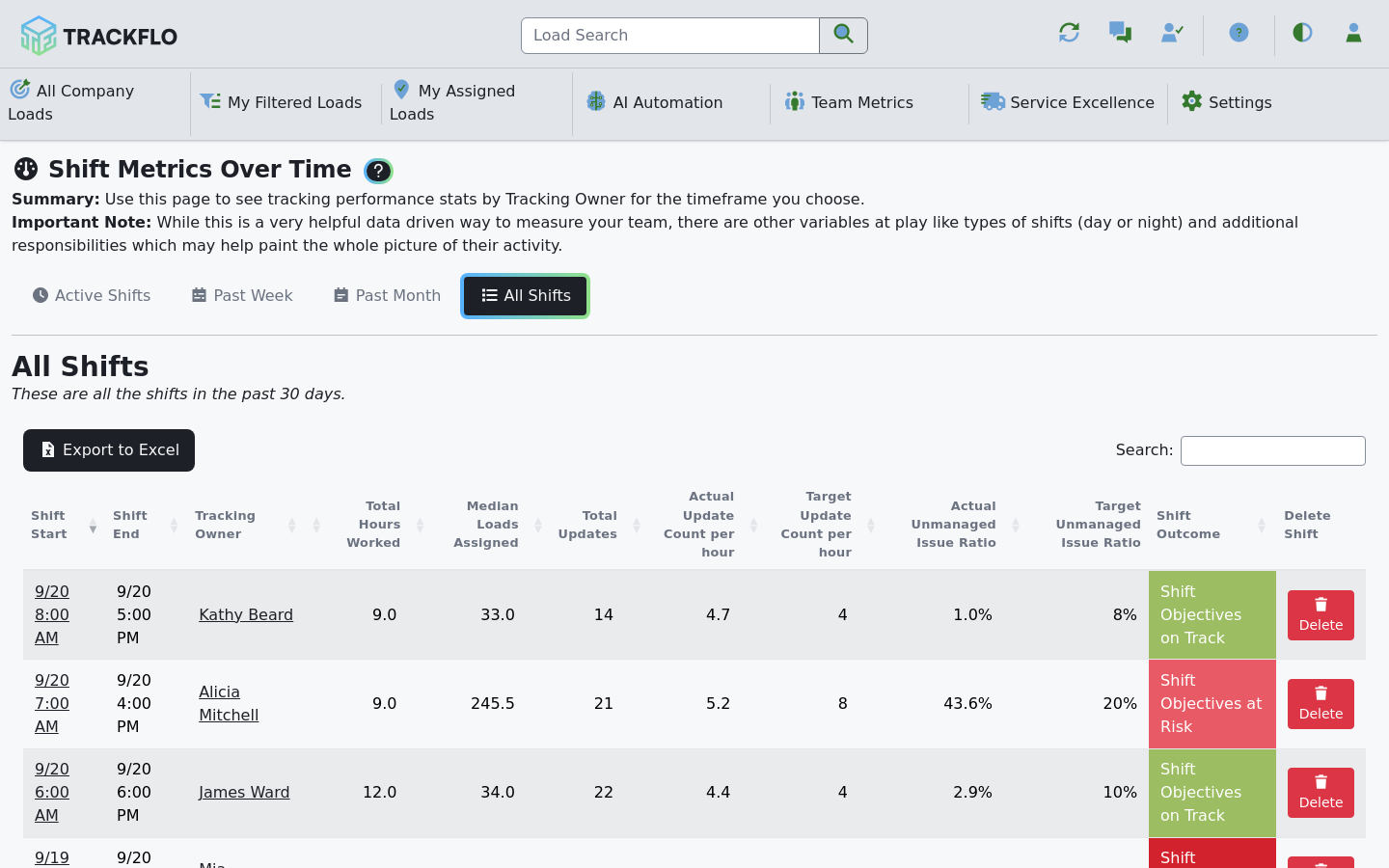1389x868 pixels.
Task: Toggle dark mode contrast icon
Action: [1302, 33]
